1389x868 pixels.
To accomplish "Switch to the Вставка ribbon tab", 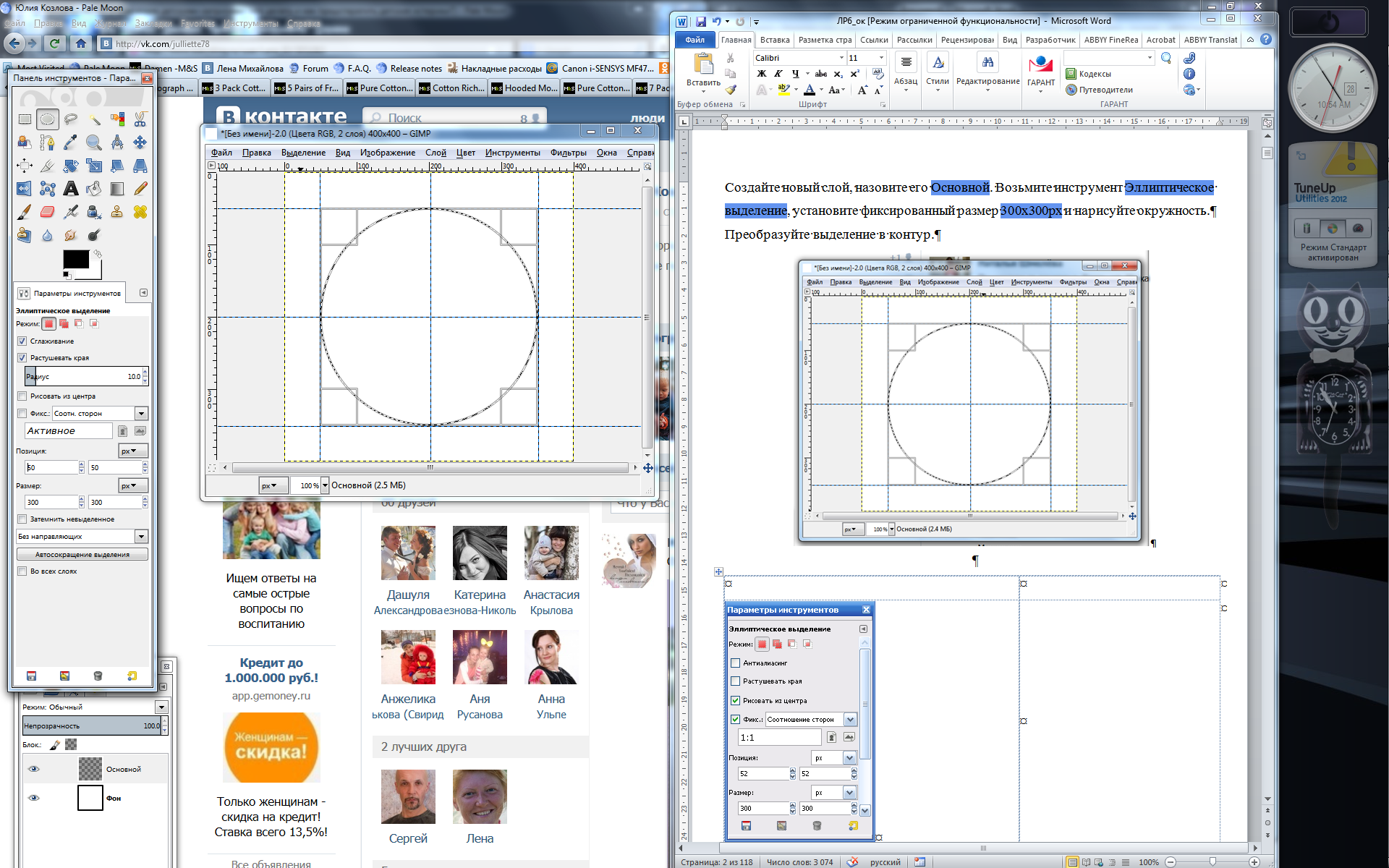I will click(775, 40).
